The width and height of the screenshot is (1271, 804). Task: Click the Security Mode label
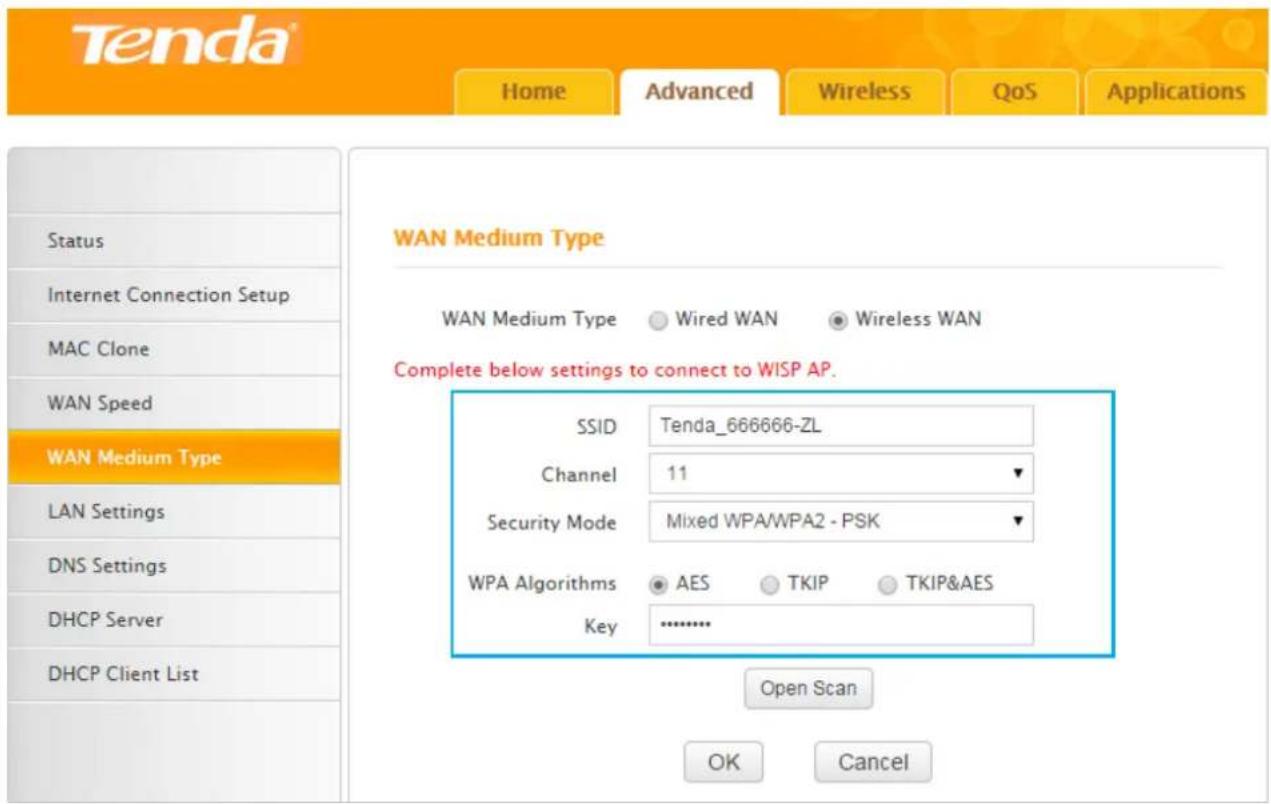point(552,522)
